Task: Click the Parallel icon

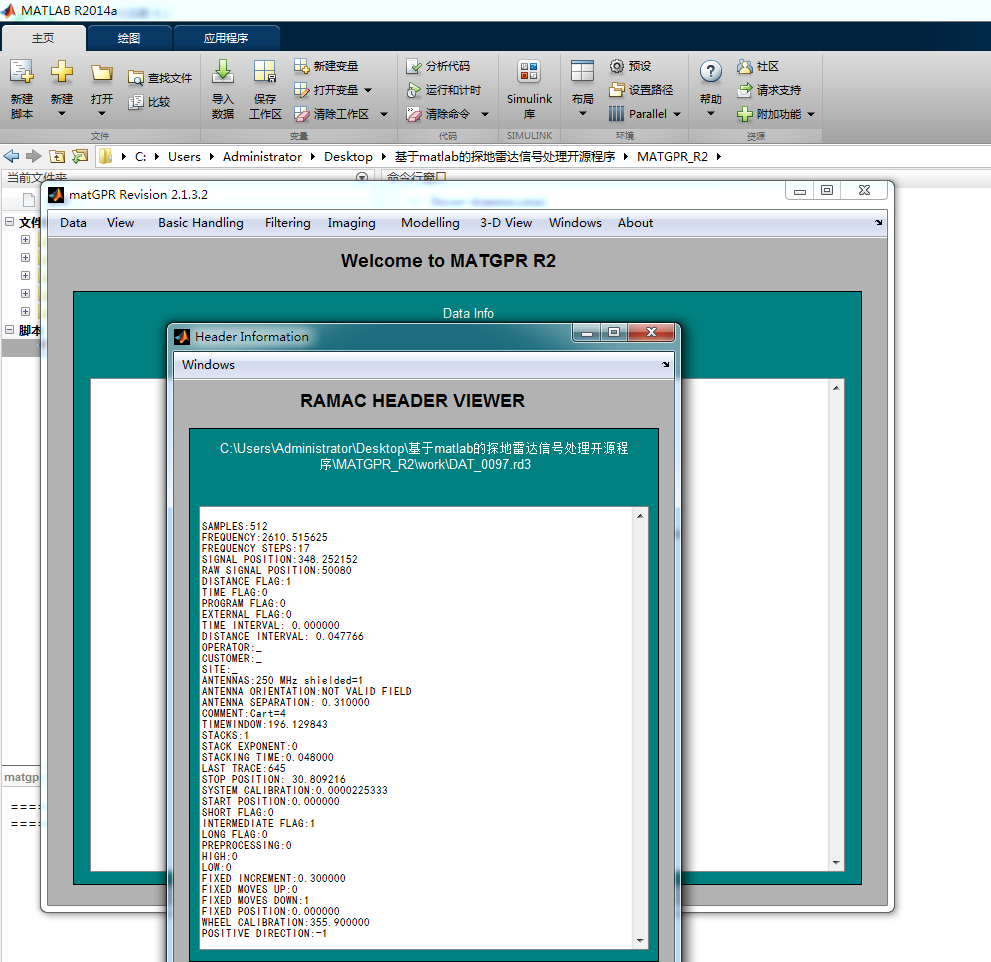Action: [x=617, y=114]
